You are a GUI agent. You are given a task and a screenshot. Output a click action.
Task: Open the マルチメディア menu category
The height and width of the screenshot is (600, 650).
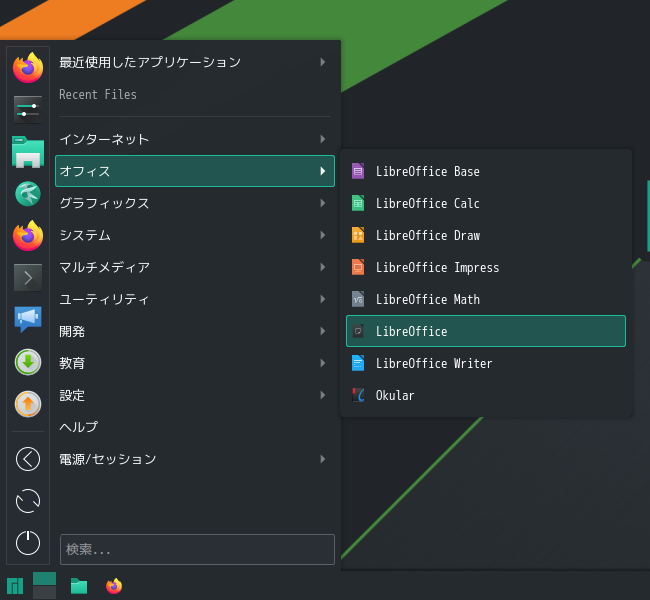195,267
